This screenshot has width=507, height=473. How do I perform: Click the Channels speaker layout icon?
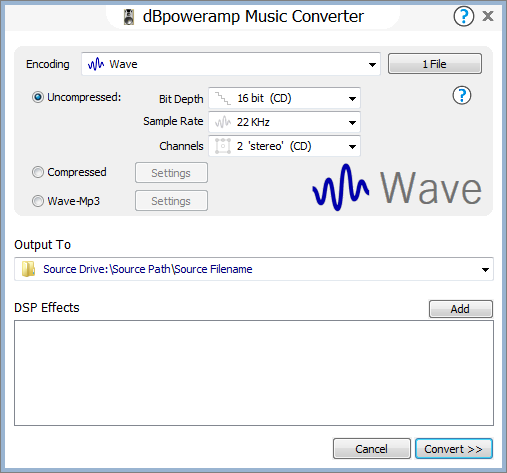click(x=223, y=146)
